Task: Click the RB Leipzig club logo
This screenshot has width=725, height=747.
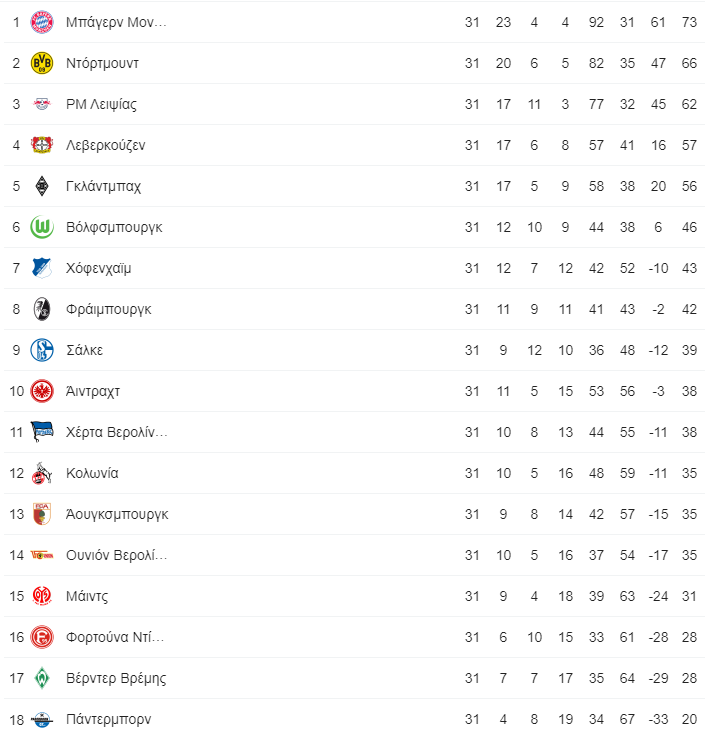Action: tap(42, 104)
